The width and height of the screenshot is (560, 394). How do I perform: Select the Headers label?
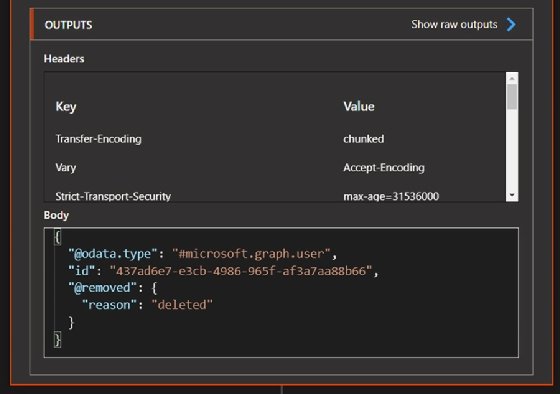(64, 59)
